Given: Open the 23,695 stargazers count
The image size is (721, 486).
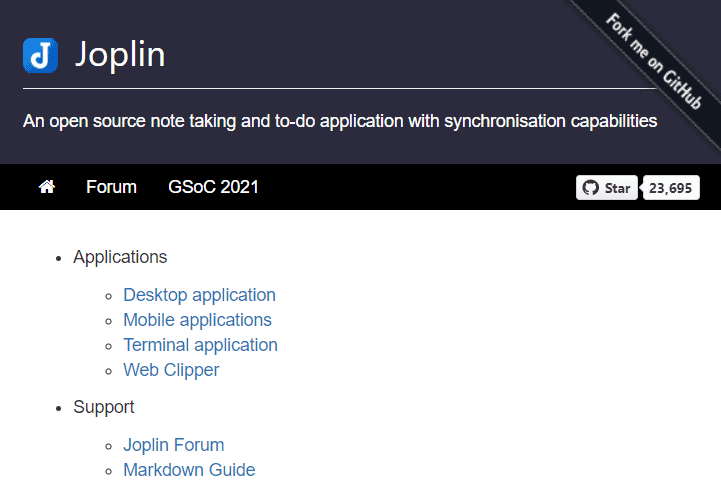Looking at the screenshot, I should [670, 188].
